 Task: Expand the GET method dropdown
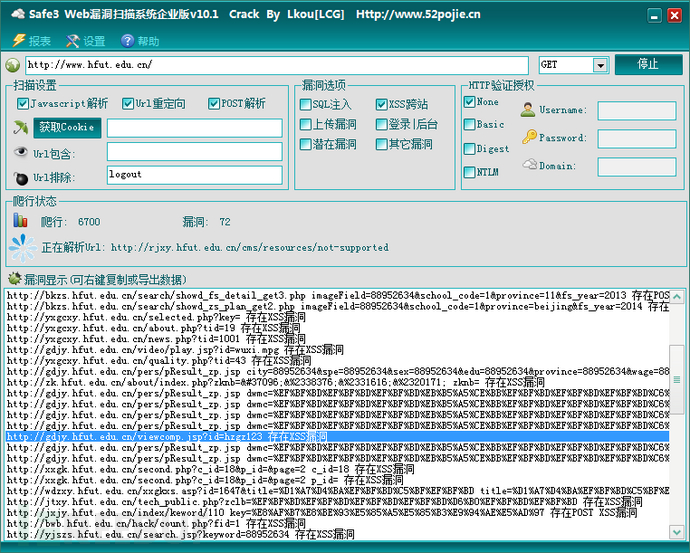[x=600, y=65]
